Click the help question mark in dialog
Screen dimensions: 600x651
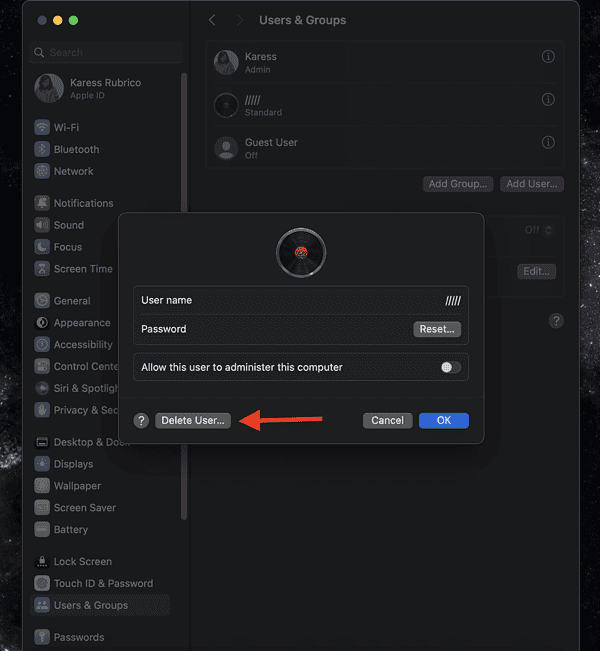pos(142,421)
